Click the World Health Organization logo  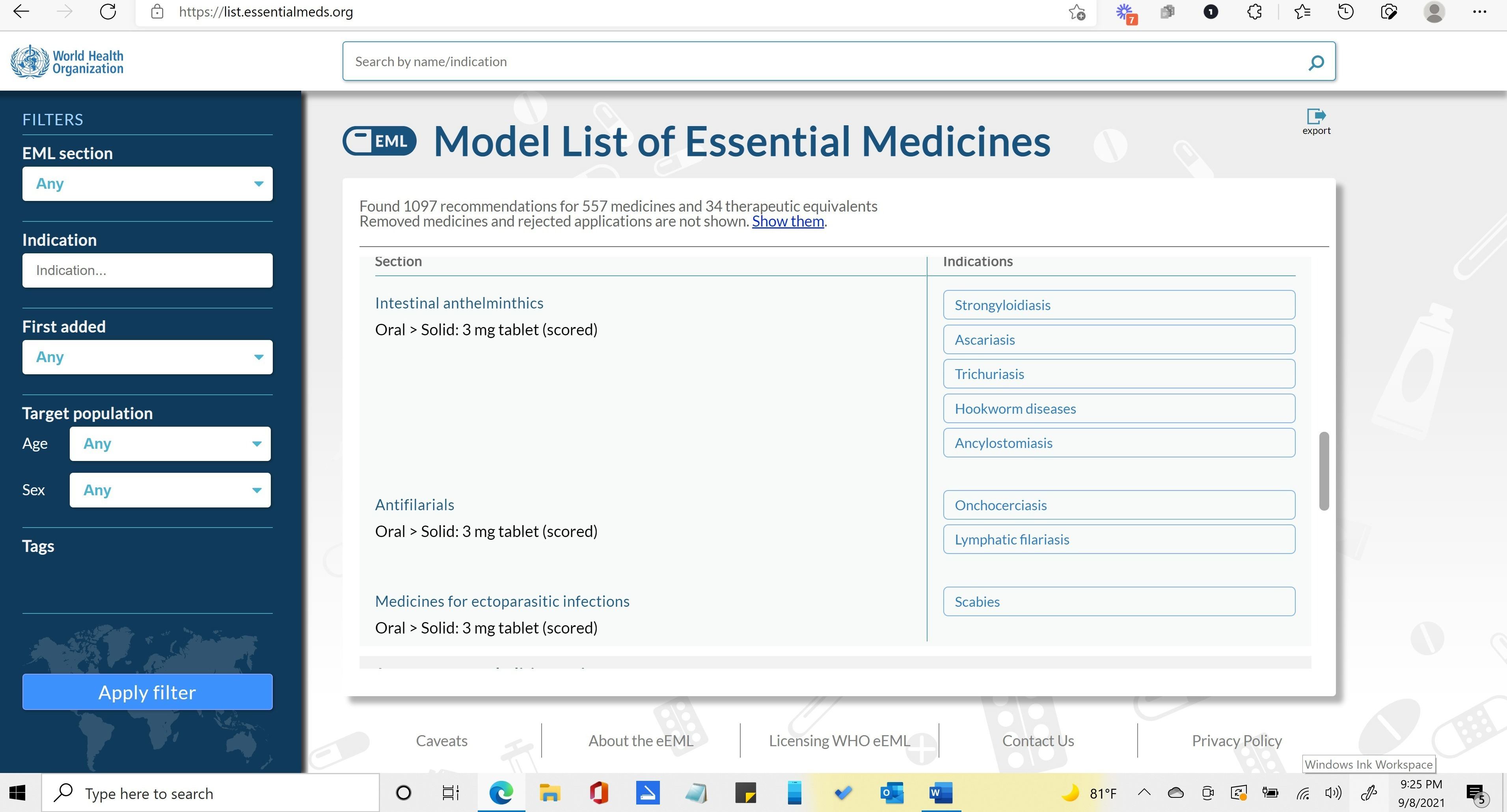click(x=67, y=62)
